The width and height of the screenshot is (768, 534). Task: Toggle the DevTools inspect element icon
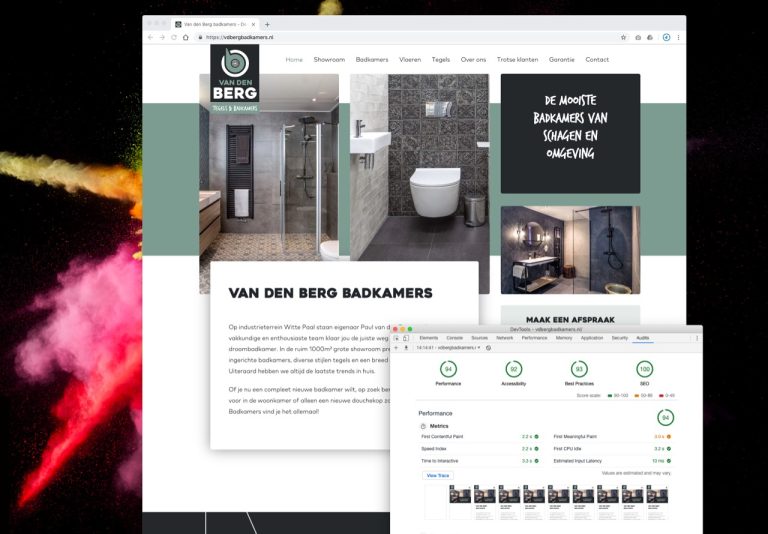click(x=396, y=338)
